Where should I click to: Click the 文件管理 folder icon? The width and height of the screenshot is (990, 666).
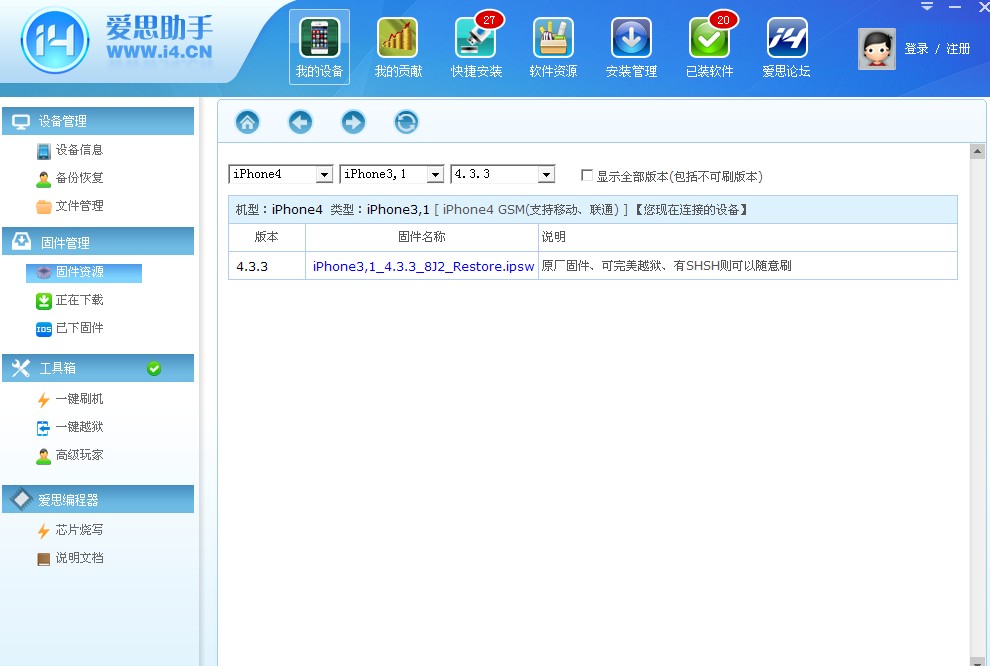click(x=44, y=207)
